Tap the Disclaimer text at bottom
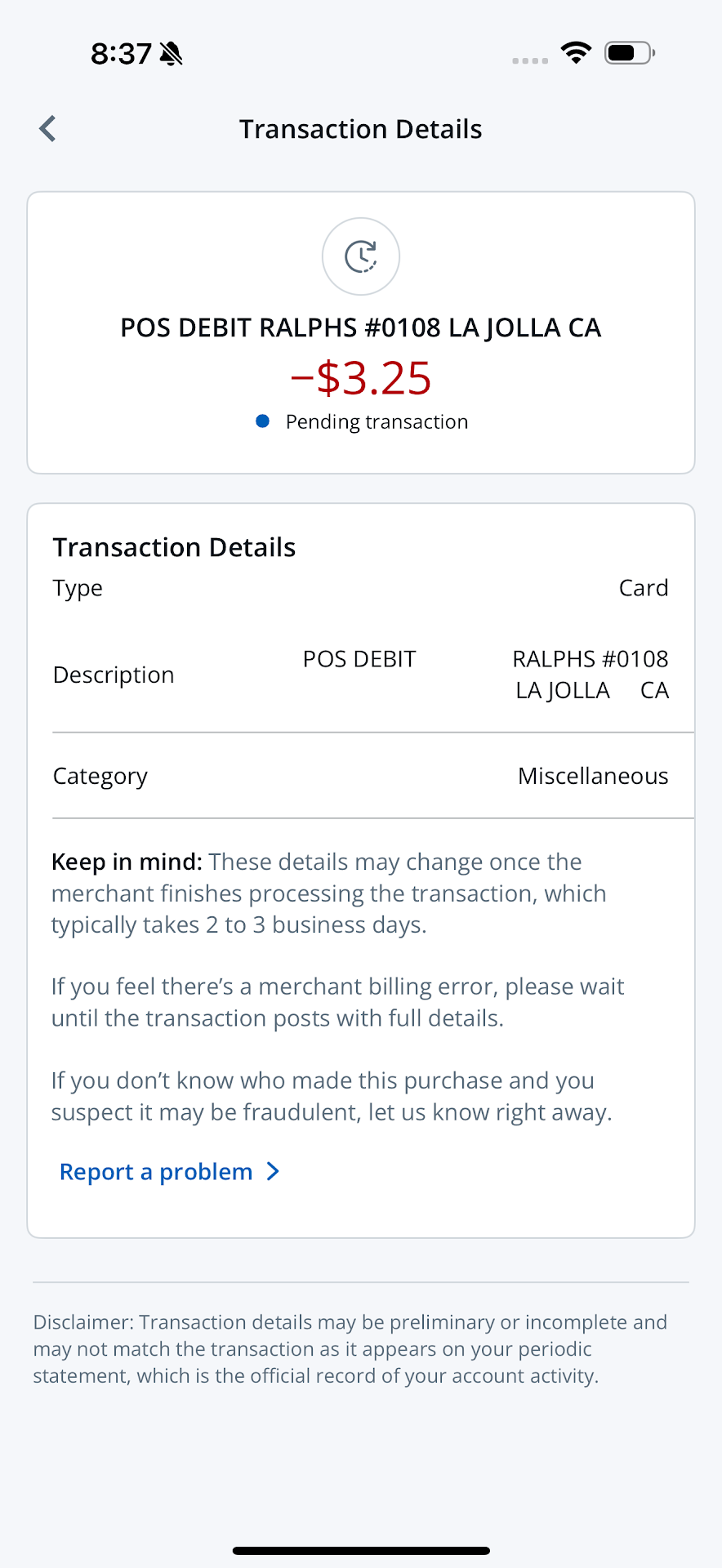This screenshot has height=1568, width=722. tap(350, 1348)
